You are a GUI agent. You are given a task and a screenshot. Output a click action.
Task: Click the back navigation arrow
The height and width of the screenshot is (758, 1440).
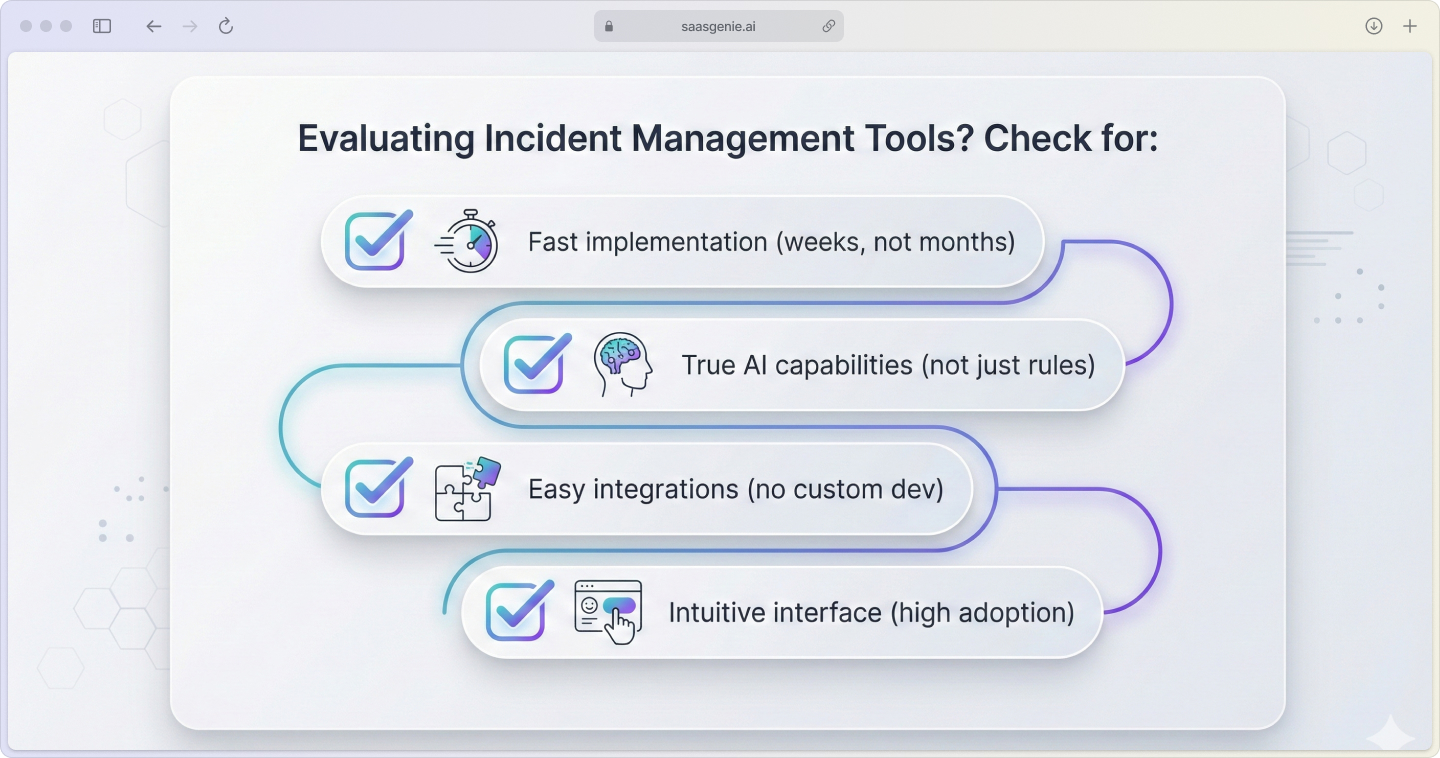[153, 25]
